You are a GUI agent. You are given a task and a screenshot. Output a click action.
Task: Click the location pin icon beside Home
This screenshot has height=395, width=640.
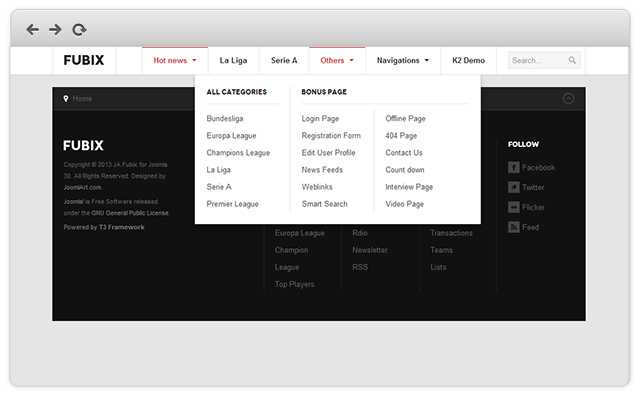pyautogui.click(x=66, y=99)
